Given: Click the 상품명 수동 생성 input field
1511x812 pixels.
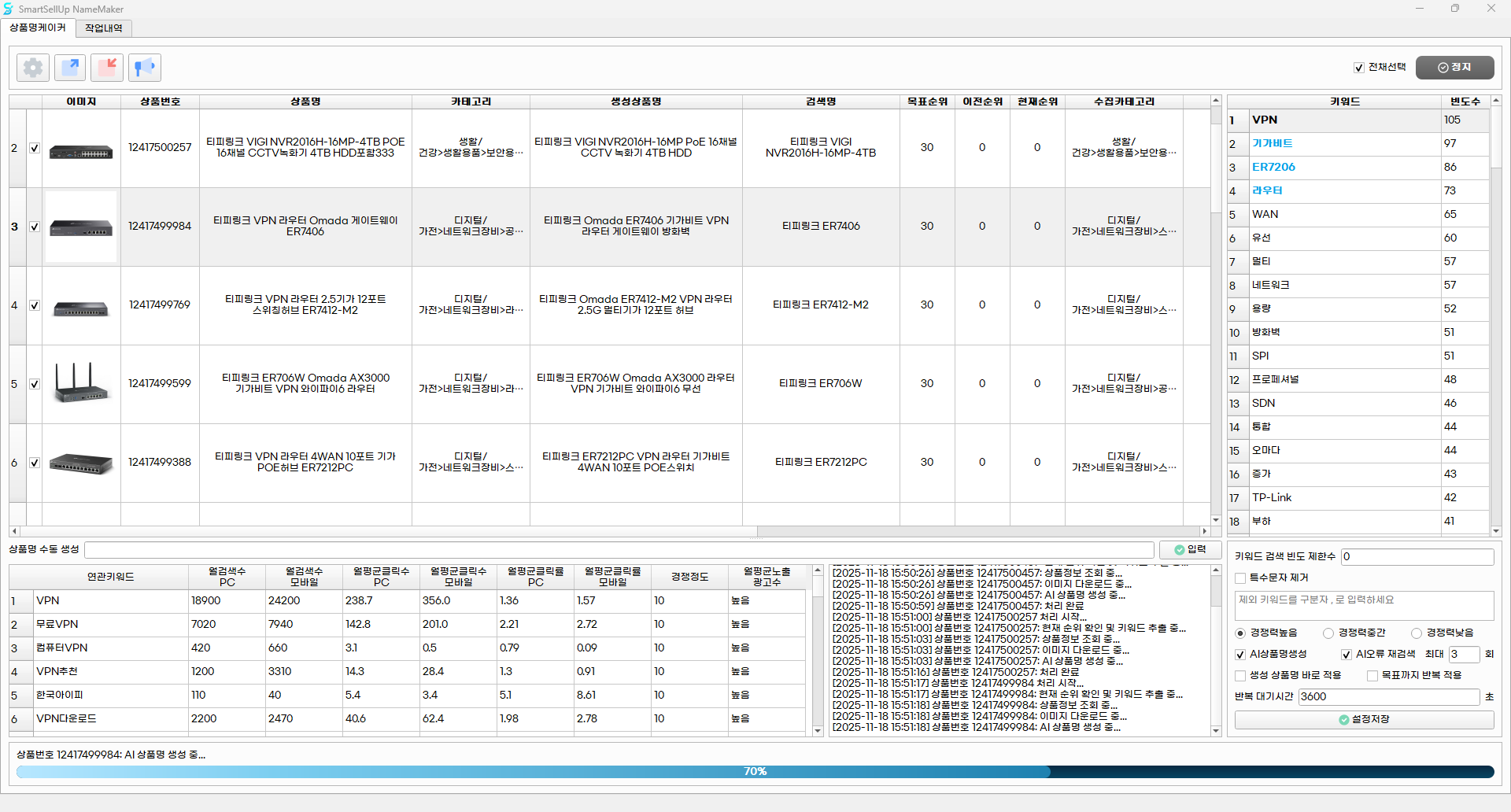Looking at the screenshot, I should coord(619,549).
